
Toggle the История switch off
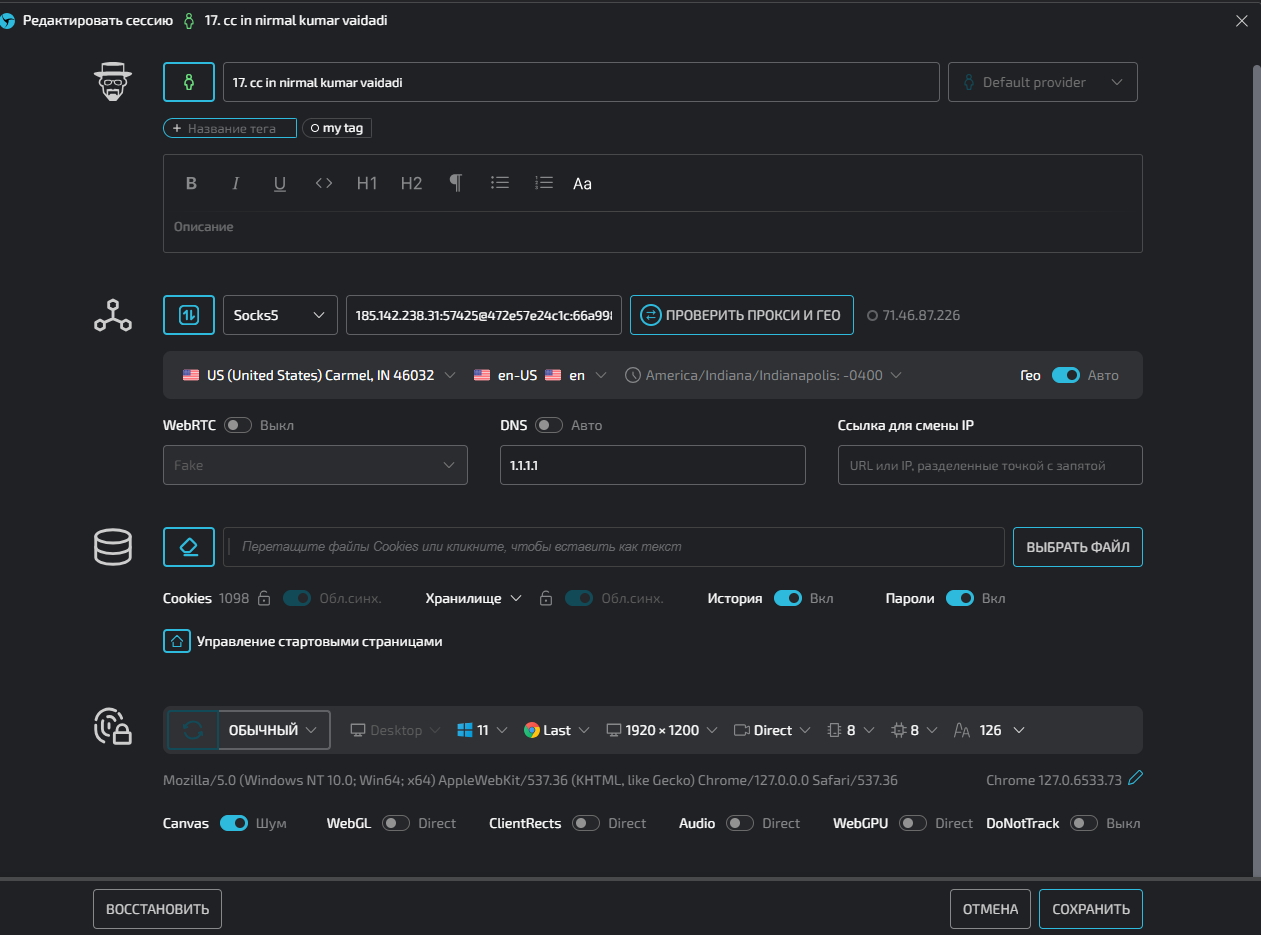coord(788,598)
